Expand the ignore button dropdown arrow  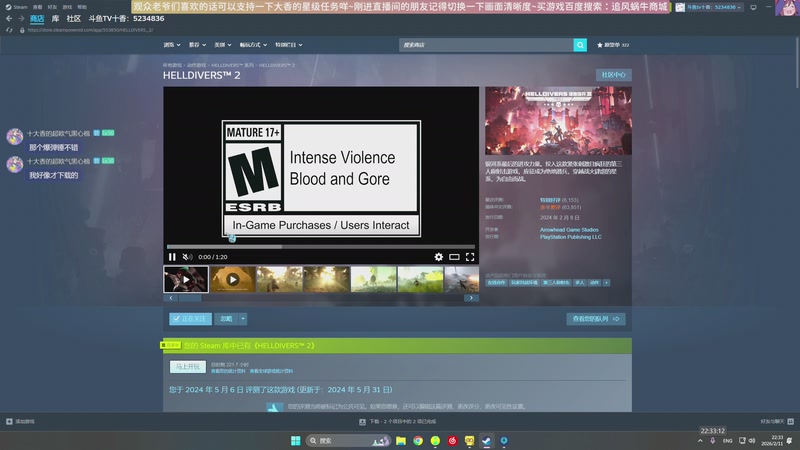[x=243, y=319]
